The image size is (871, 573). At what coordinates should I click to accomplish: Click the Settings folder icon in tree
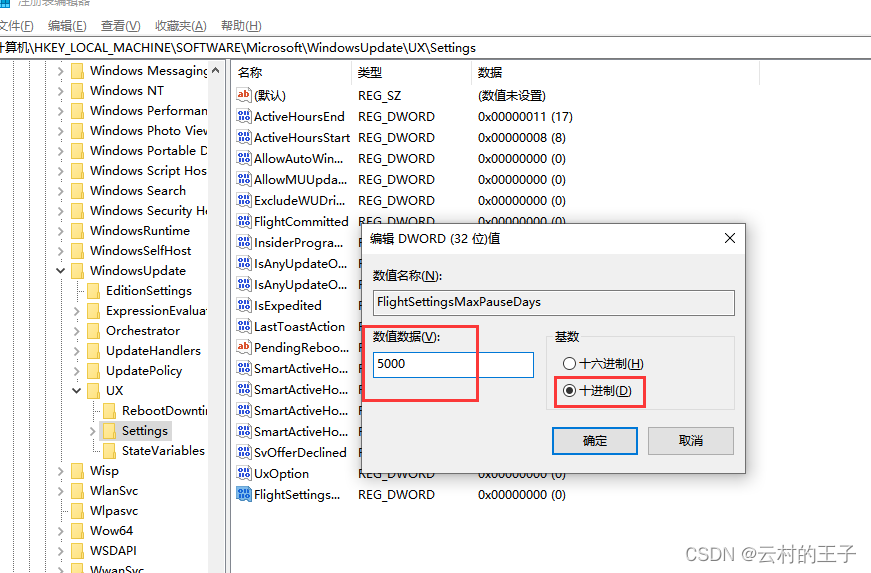coord(110,430)
